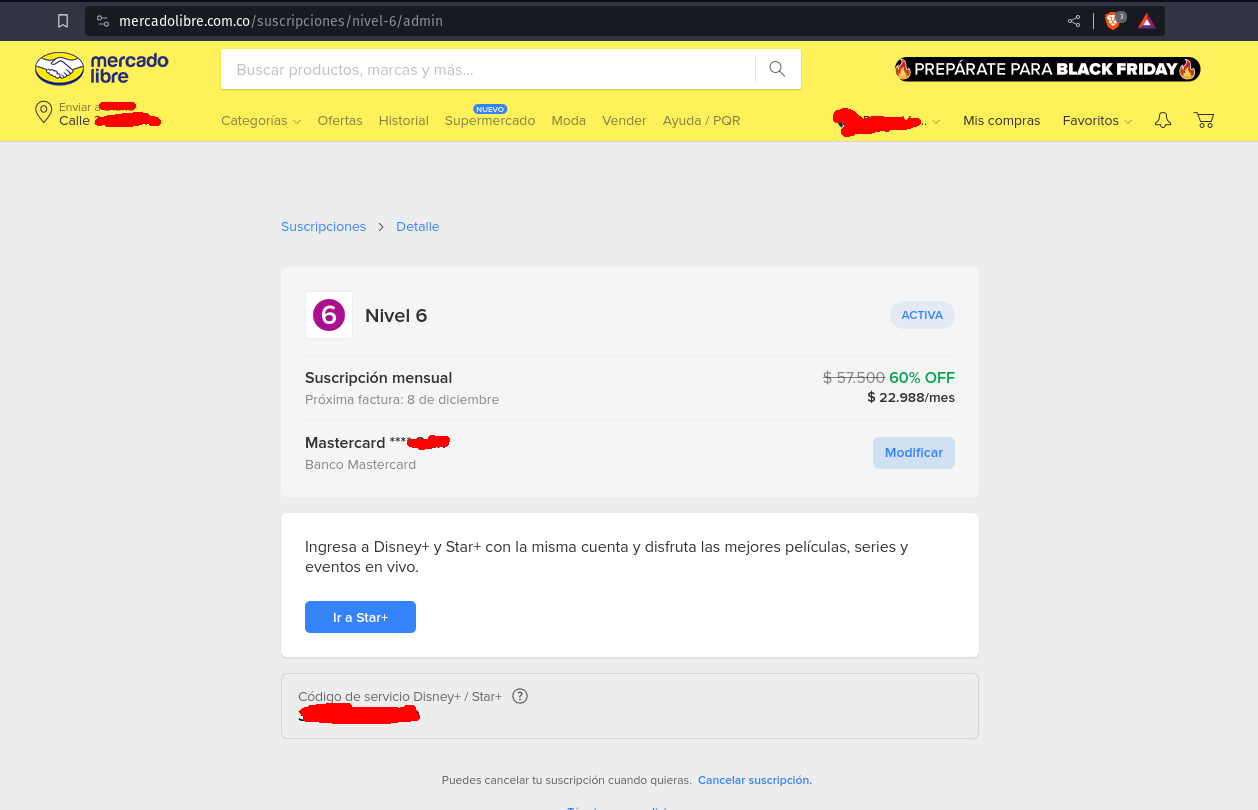
Task: Click the share icon in address bar
Action: coord(1074,20)
